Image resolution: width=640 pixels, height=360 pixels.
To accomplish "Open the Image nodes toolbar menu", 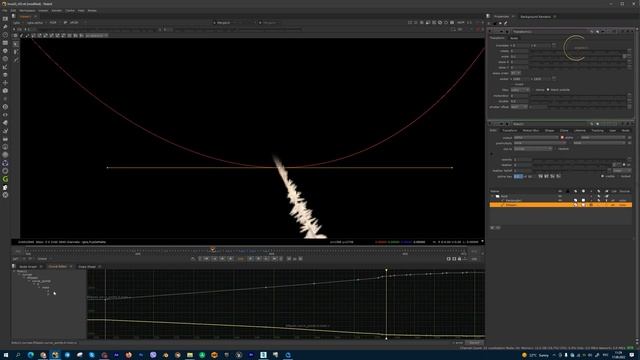I will [x=5, y=19].
